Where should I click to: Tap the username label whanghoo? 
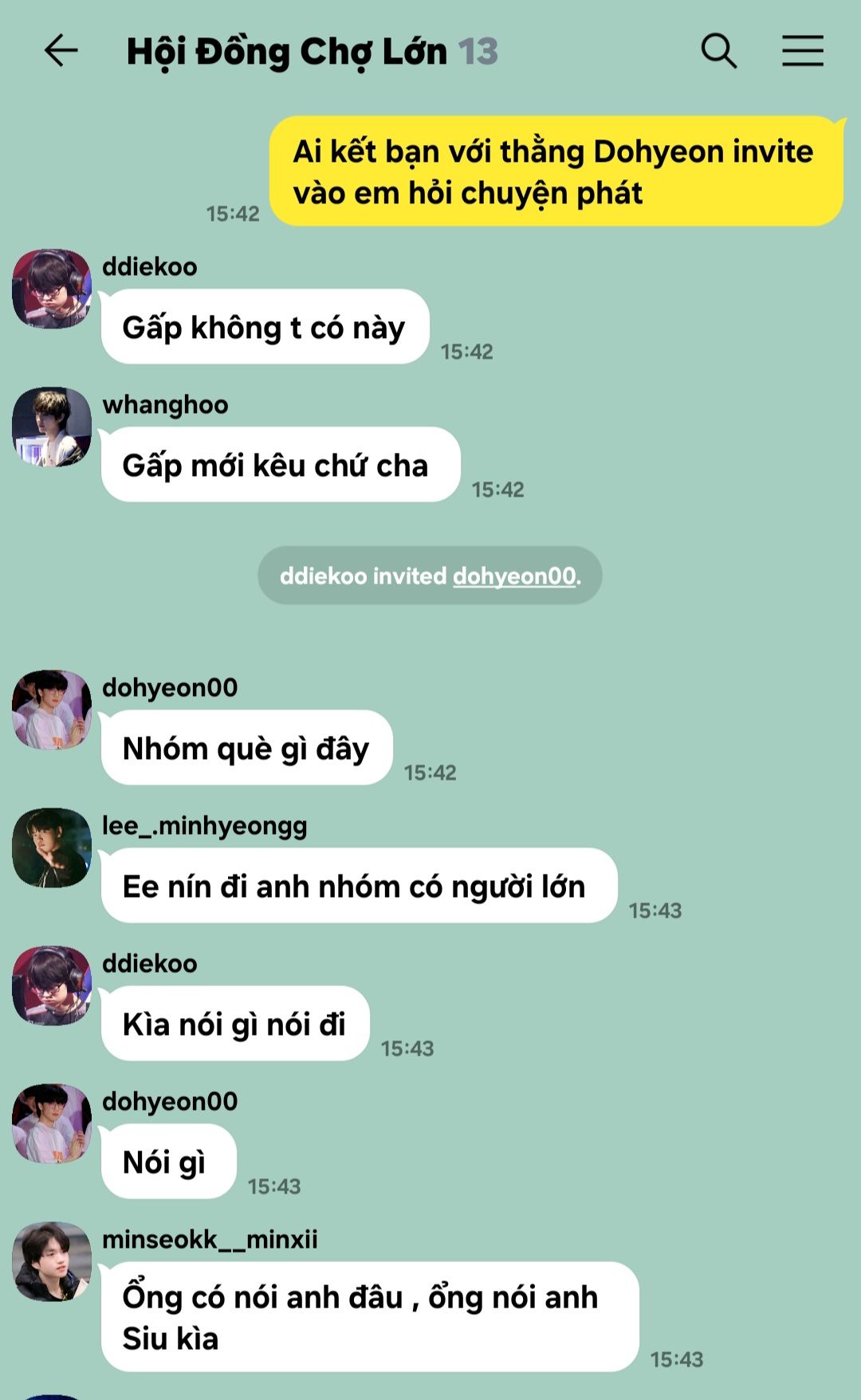tap(165, 405)
